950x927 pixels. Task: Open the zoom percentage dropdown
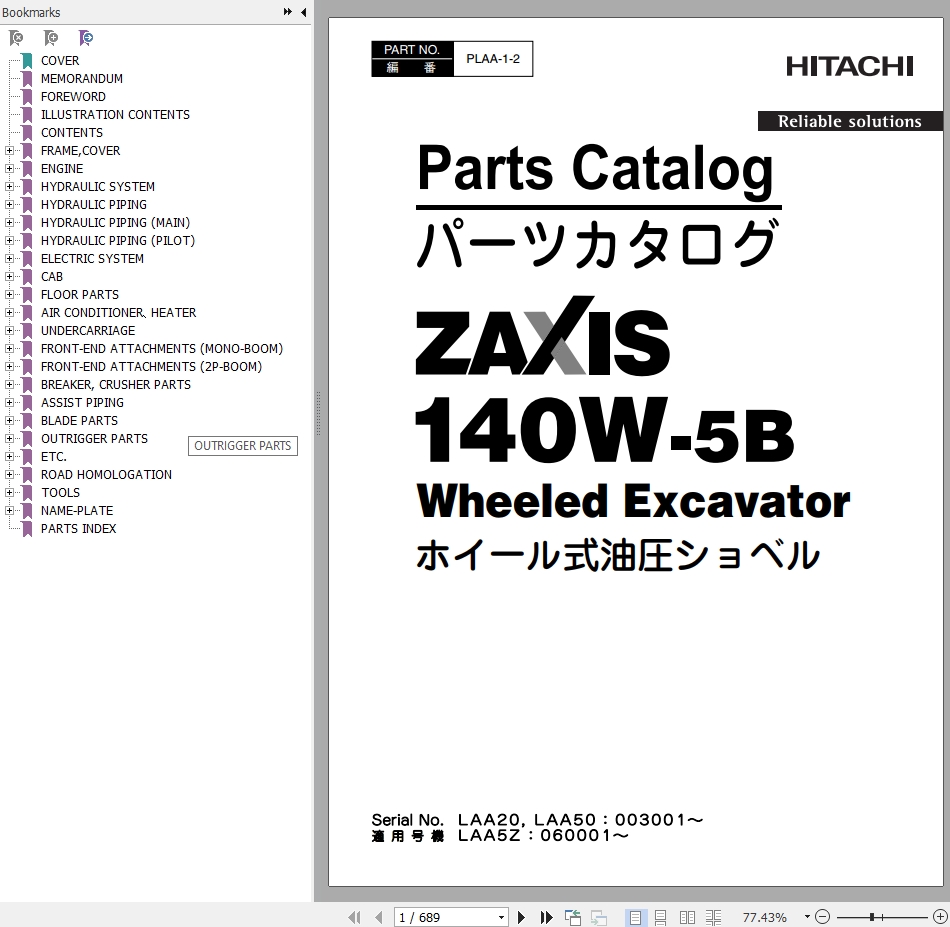pyautogui.click(x=807, y=917)
